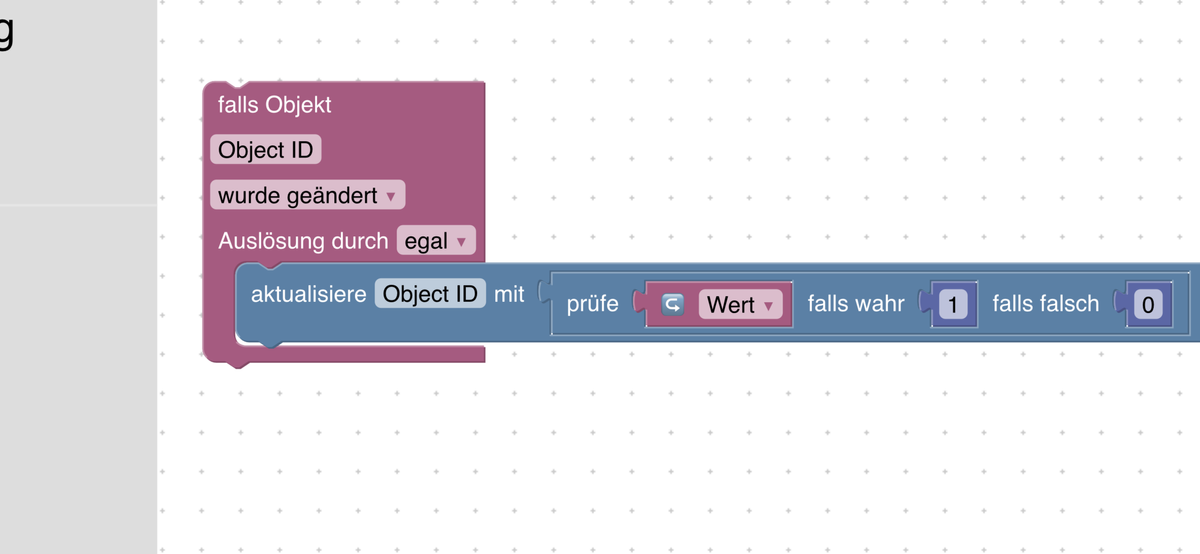
Task: Click bottom arm of the magenta trigger block
Action: pyautogui.click(x=360, y=354)
